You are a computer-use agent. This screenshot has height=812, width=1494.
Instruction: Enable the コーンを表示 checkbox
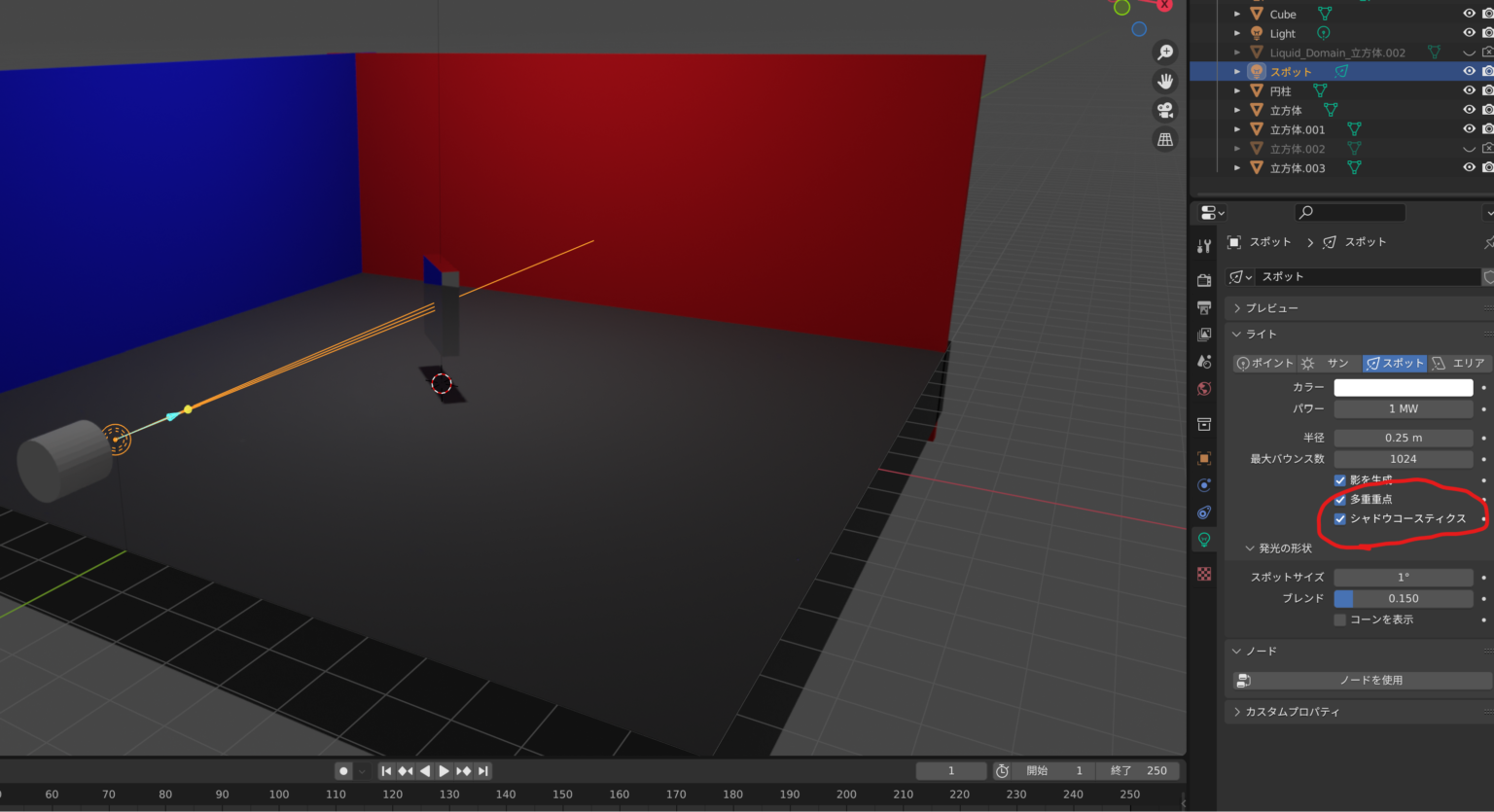(x=1339, y=619)
